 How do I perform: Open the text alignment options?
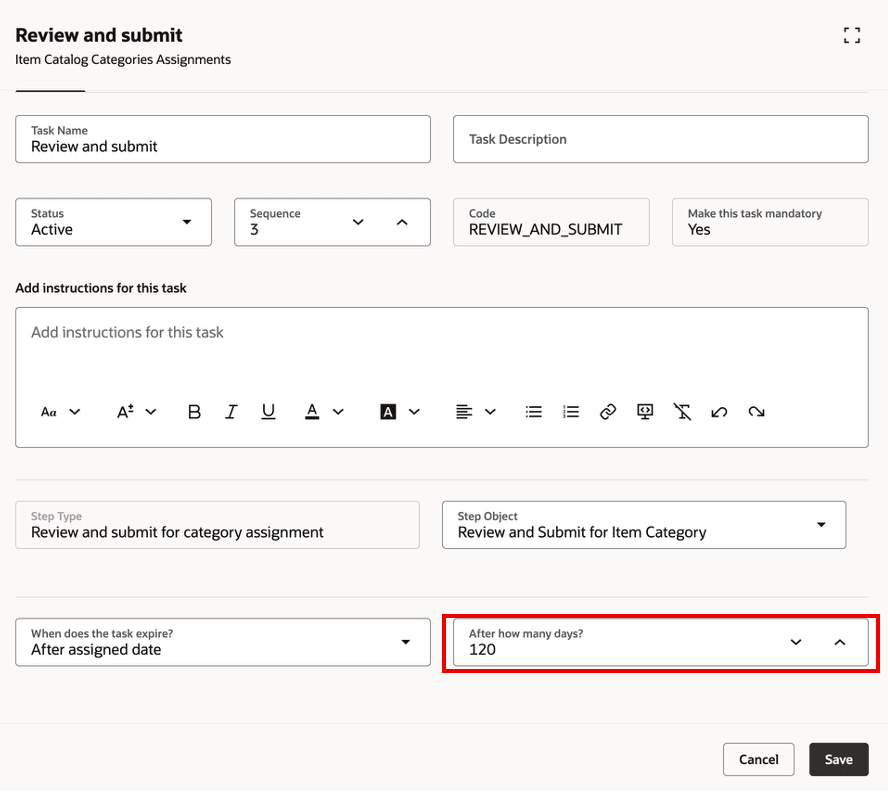[476, 412]
